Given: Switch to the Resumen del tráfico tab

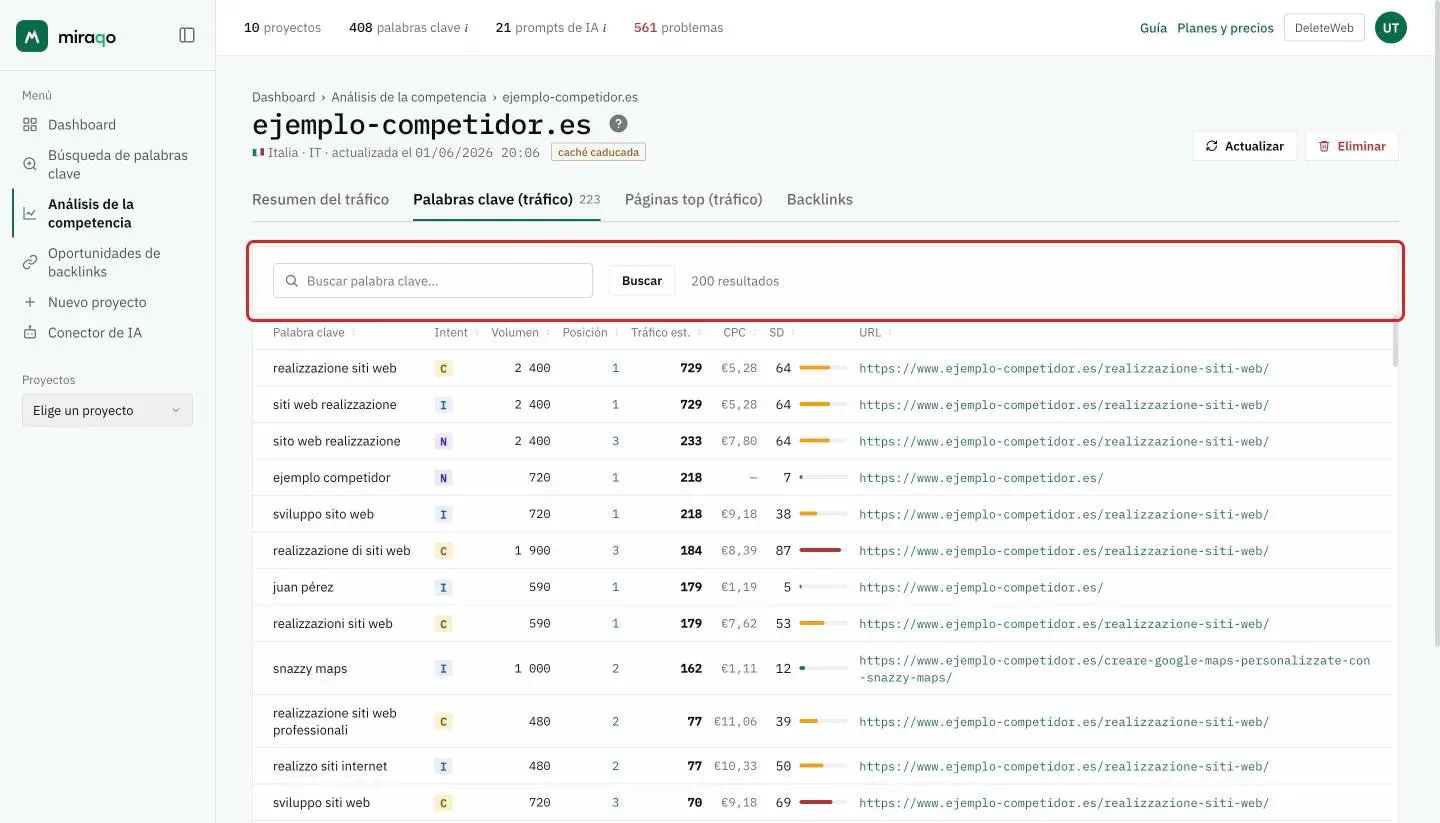Looking at the screenshot, I should click(x=320, y=199).
